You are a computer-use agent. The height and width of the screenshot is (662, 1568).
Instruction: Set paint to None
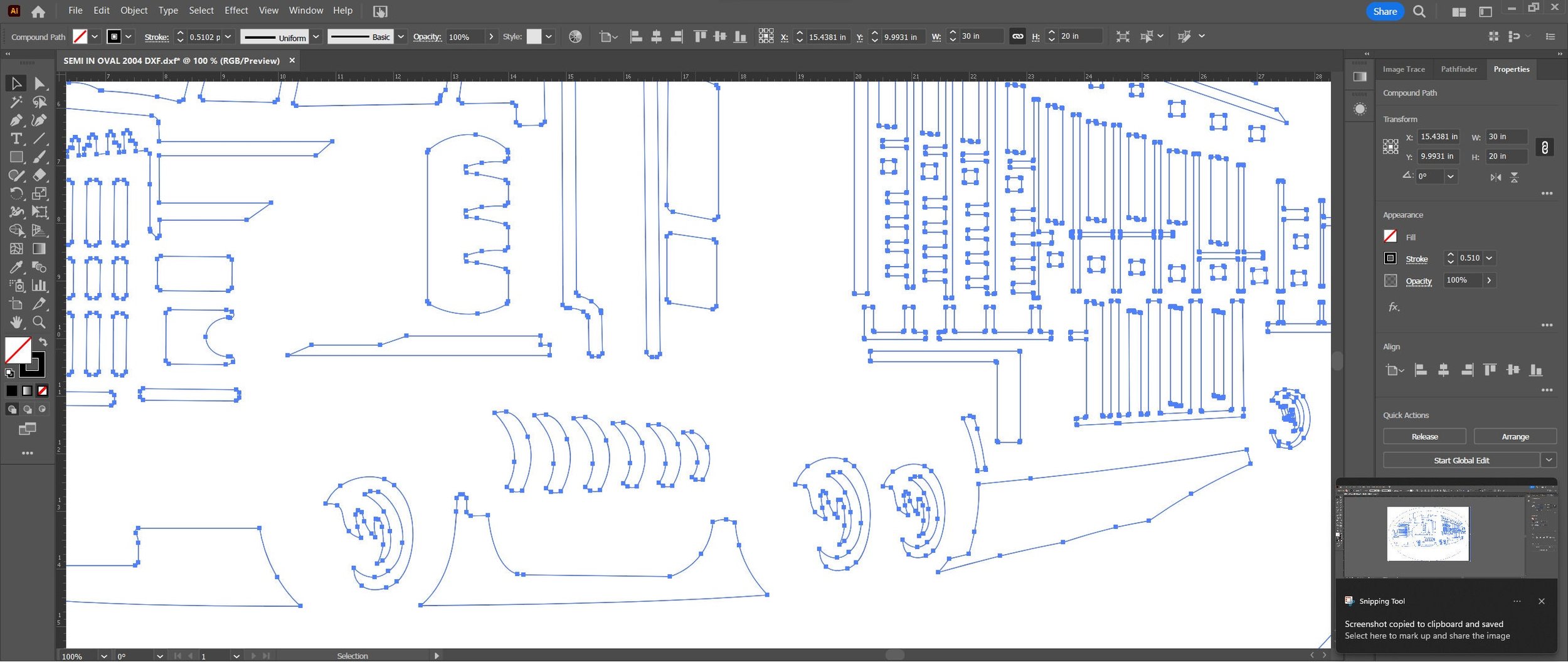coord(42,391)
